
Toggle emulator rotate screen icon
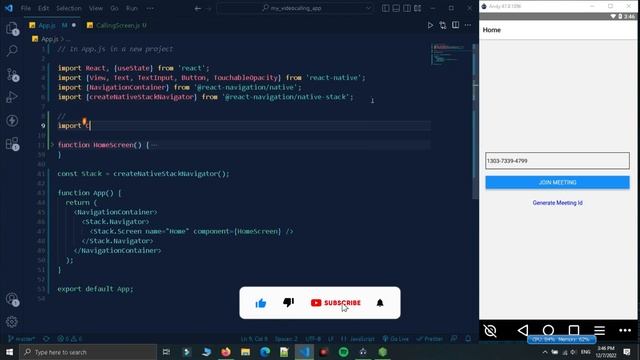(490, 330)
